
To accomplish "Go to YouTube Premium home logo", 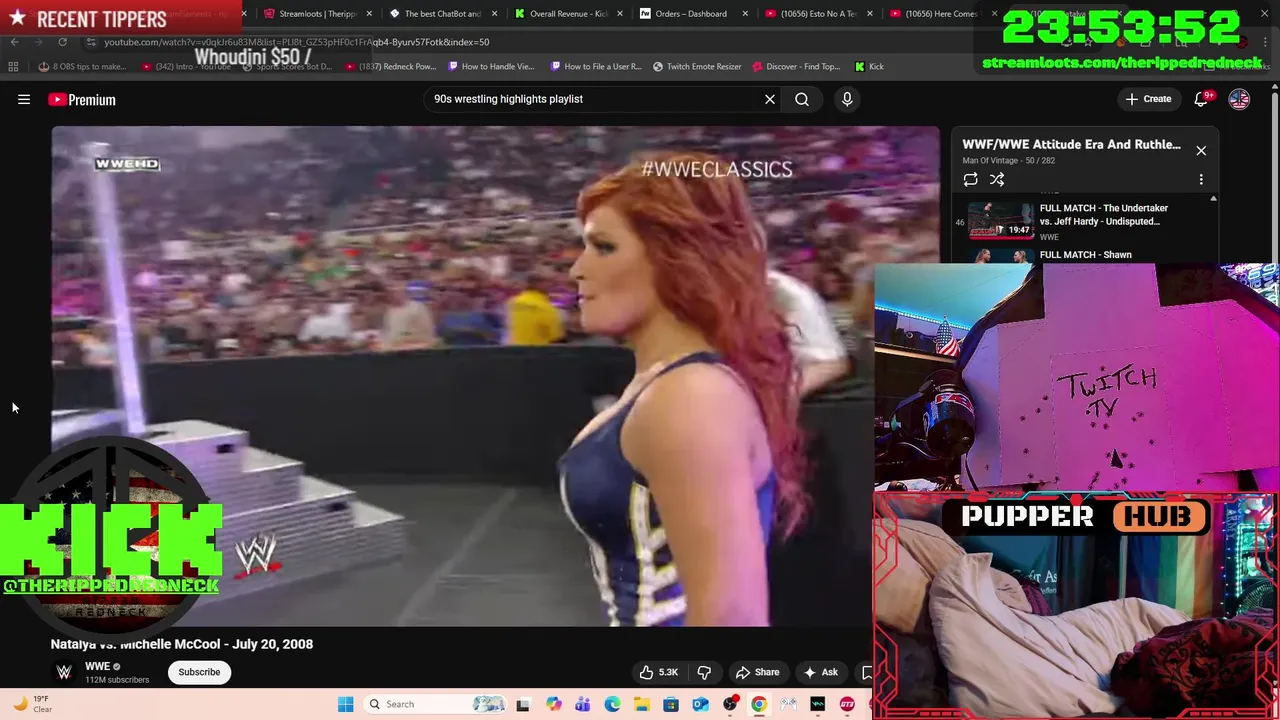I will (82, 99).
